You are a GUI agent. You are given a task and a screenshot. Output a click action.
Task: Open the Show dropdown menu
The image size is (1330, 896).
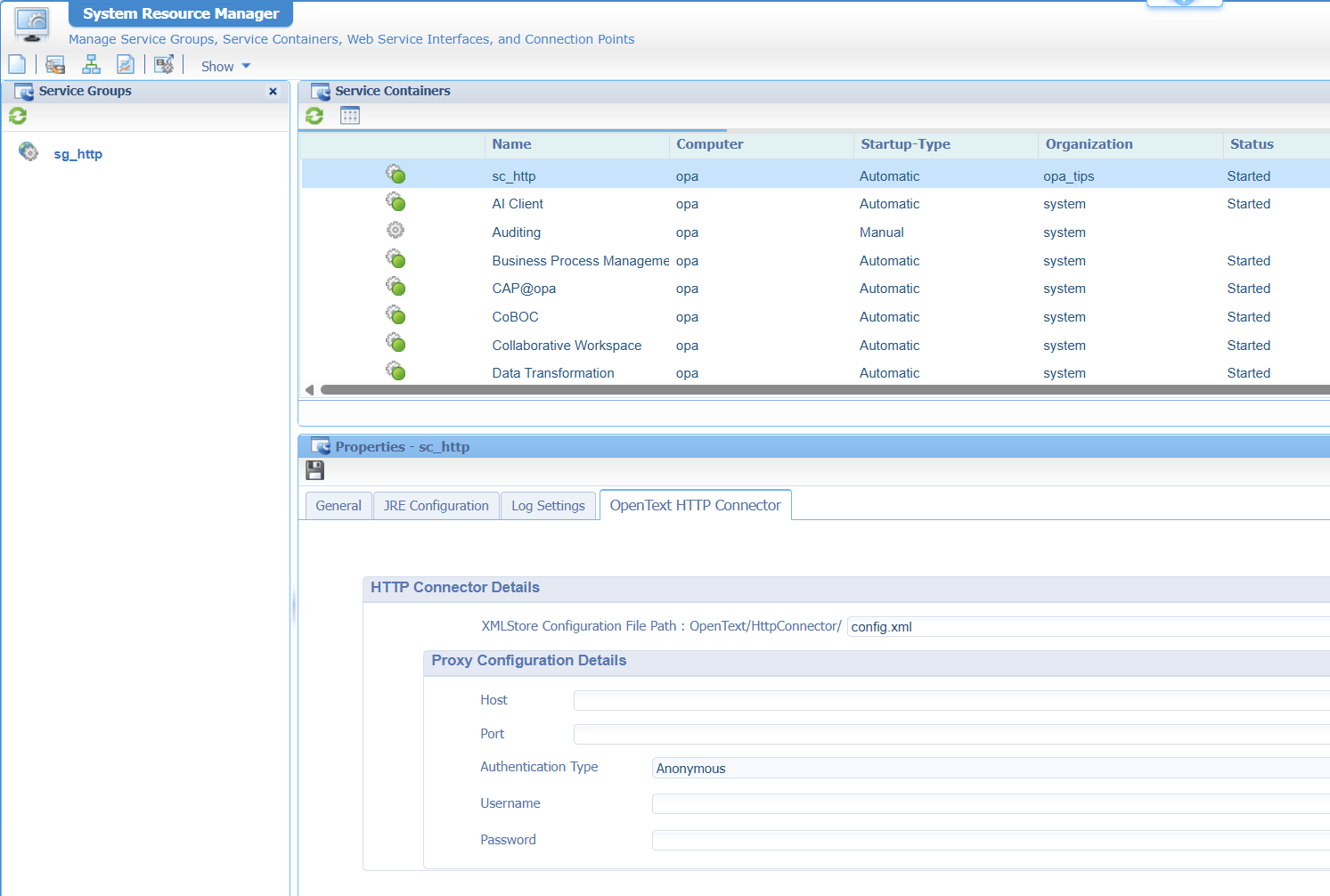(225, 67)
